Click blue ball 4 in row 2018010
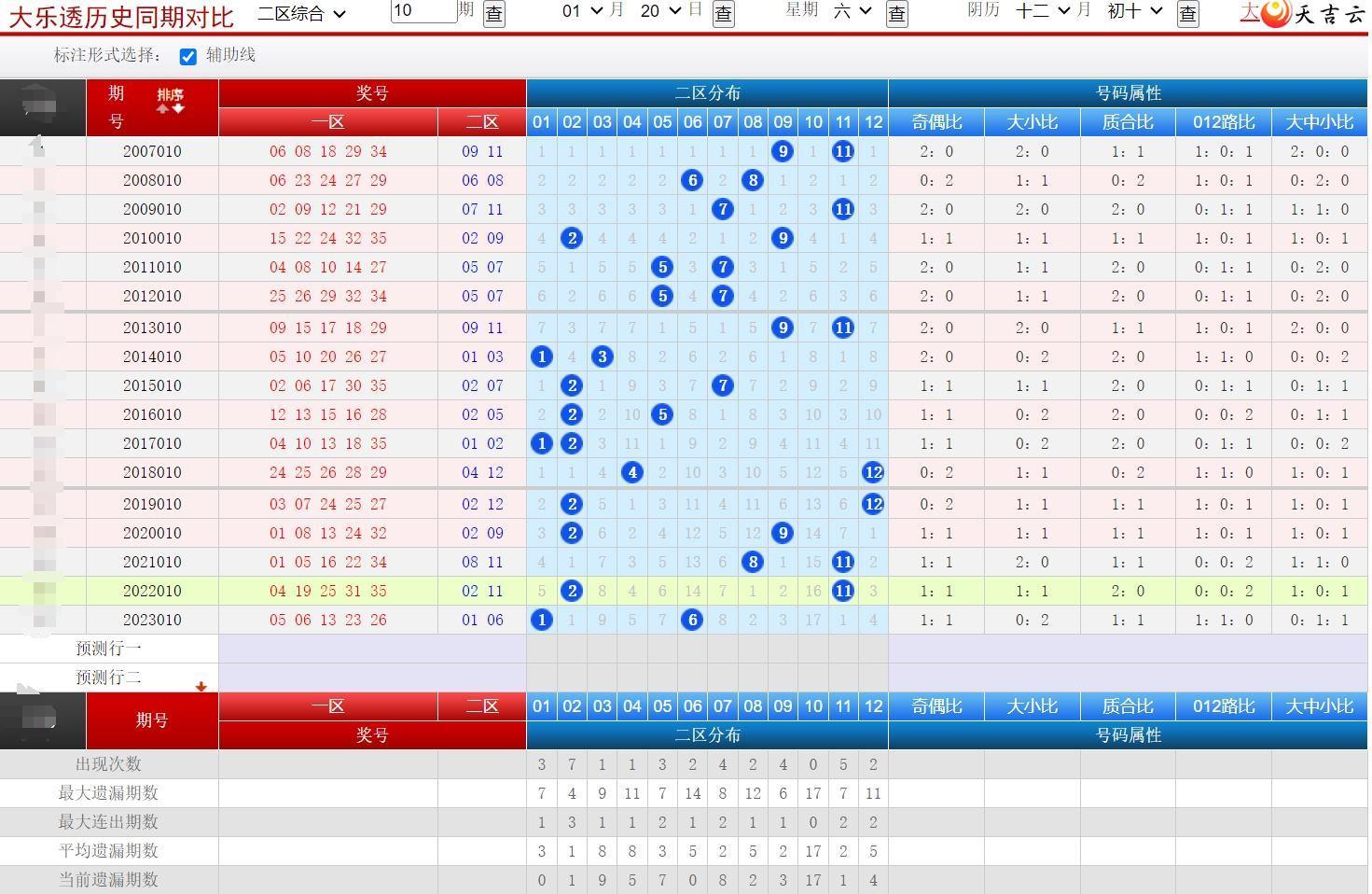 (x=632, y=472)
